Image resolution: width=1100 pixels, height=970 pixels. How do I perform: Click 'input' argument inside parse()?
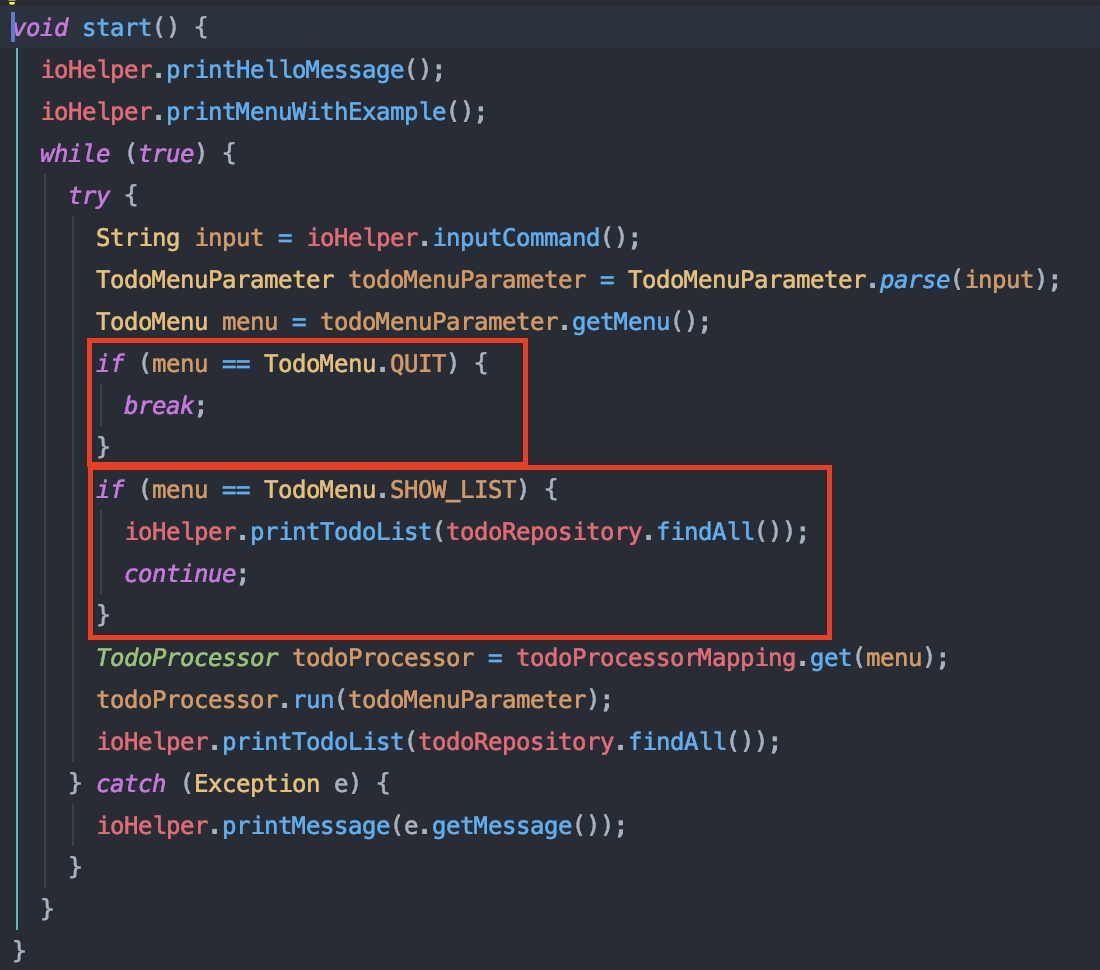[999, 280]
